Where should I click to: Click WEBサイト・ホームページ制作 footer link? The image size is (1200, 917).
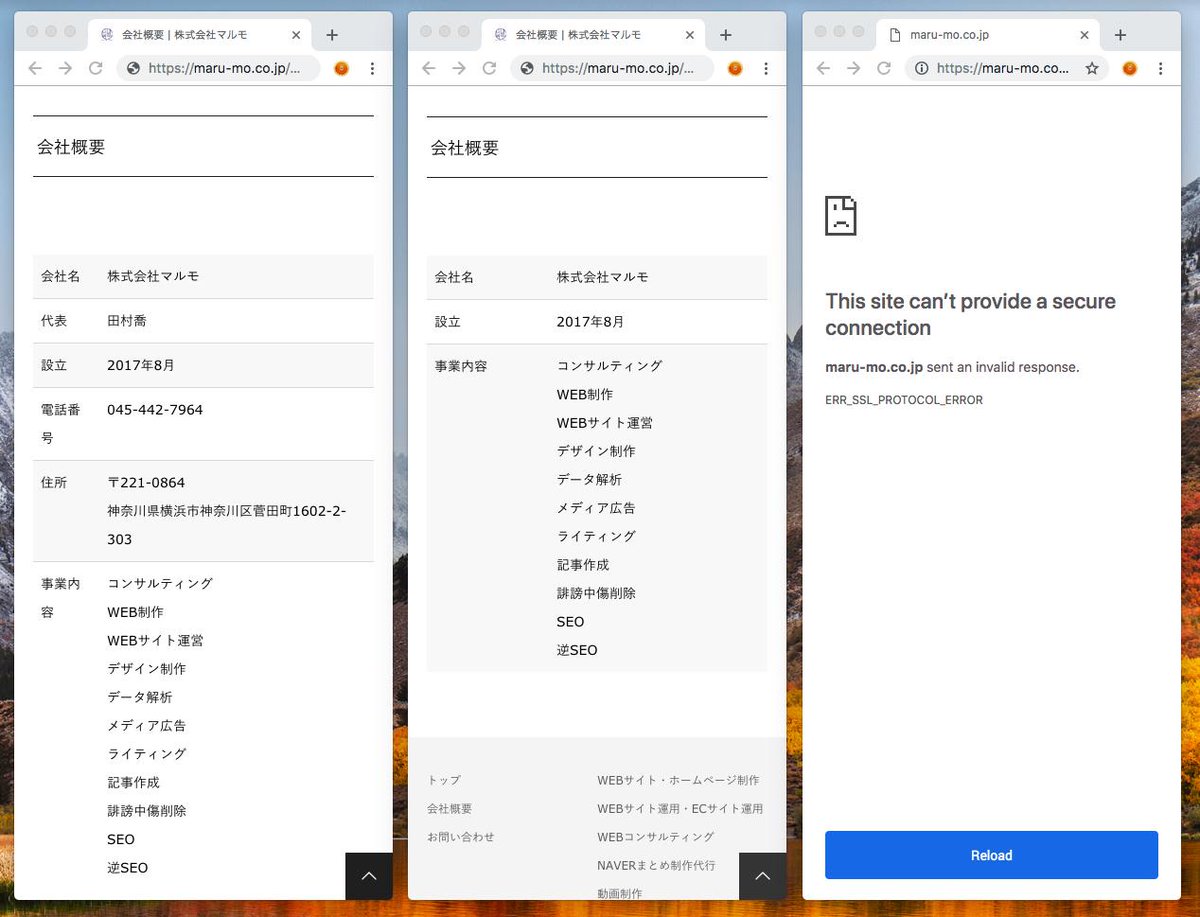tap(678, 780)
